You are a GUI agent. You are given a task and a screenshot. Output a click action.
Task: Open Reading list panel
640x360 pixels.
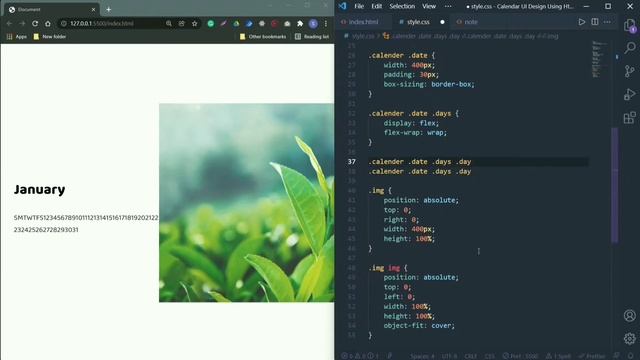click(312, 37)
